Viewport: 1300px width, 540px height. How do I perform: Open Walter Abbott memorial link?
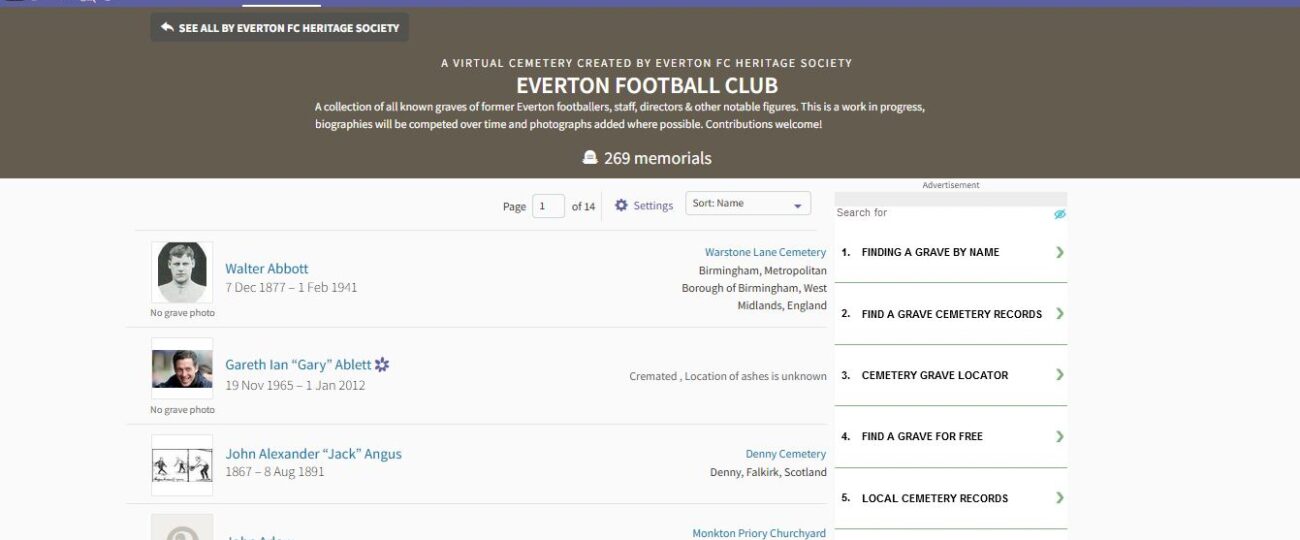[x=266, y=268]
